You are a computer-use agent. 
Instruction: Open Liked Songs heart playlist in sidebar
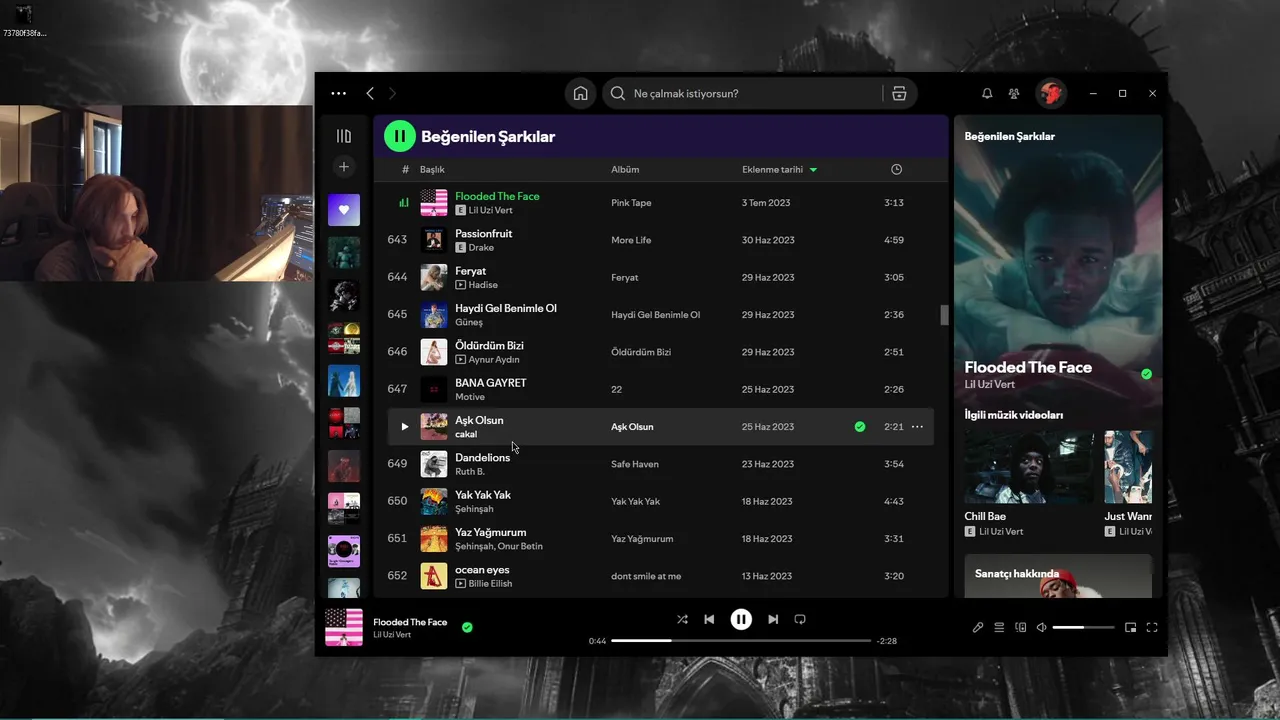point(344,210)
